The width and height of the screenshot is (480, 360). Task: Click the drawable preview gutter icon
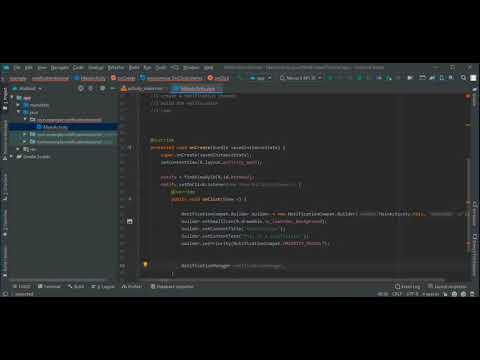[130, 221]
